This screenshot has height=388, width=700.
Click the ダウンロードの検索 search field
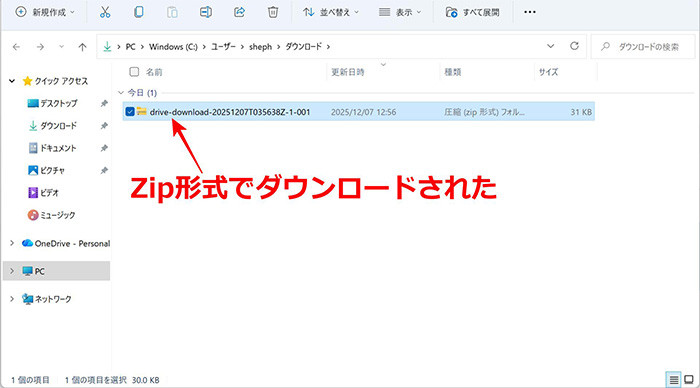644,46
